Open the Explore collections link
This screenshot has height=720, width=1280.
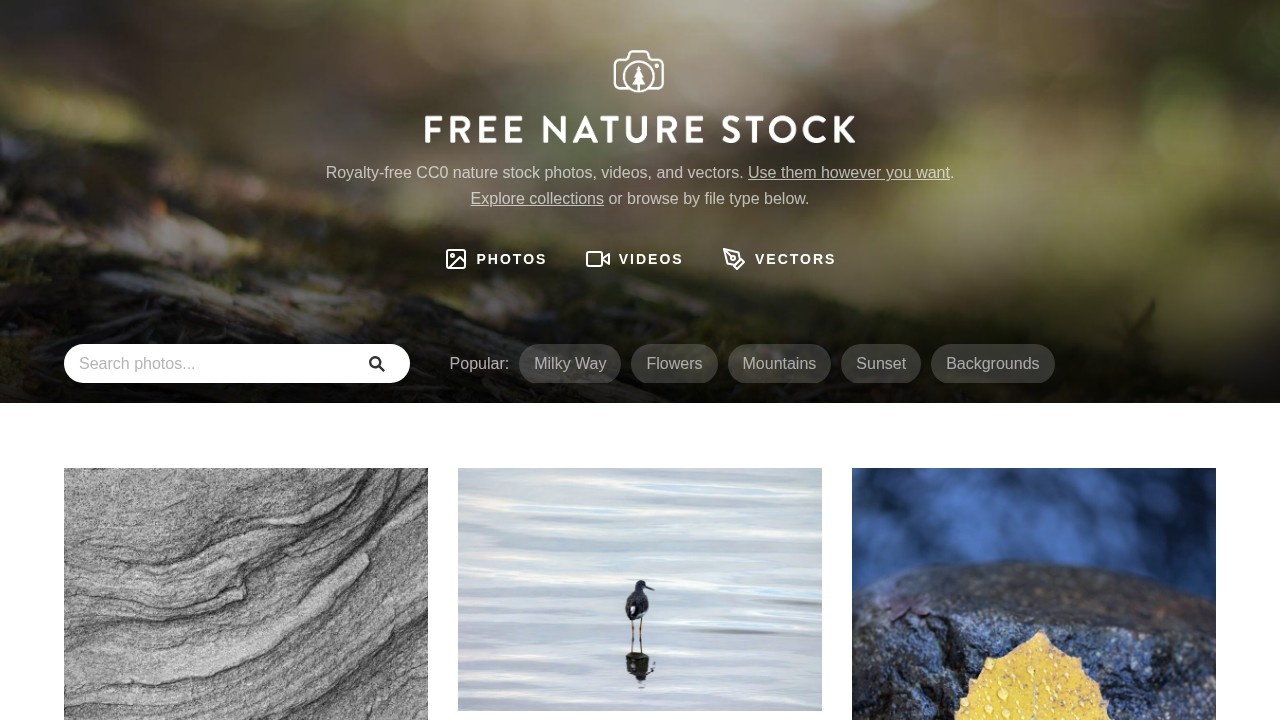(537, 199)
